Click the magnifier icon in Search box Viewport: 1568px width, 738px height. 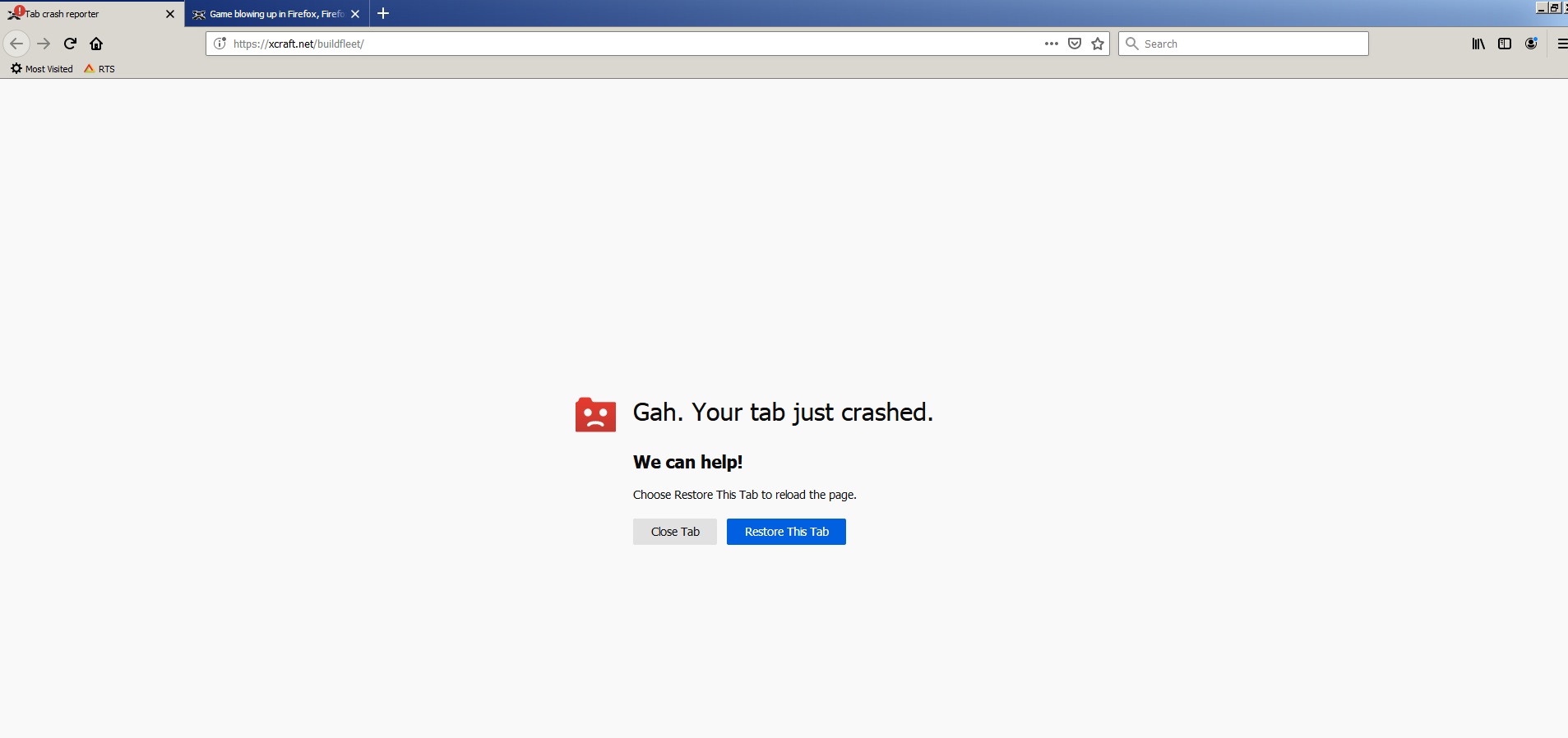pos(1132,44)
